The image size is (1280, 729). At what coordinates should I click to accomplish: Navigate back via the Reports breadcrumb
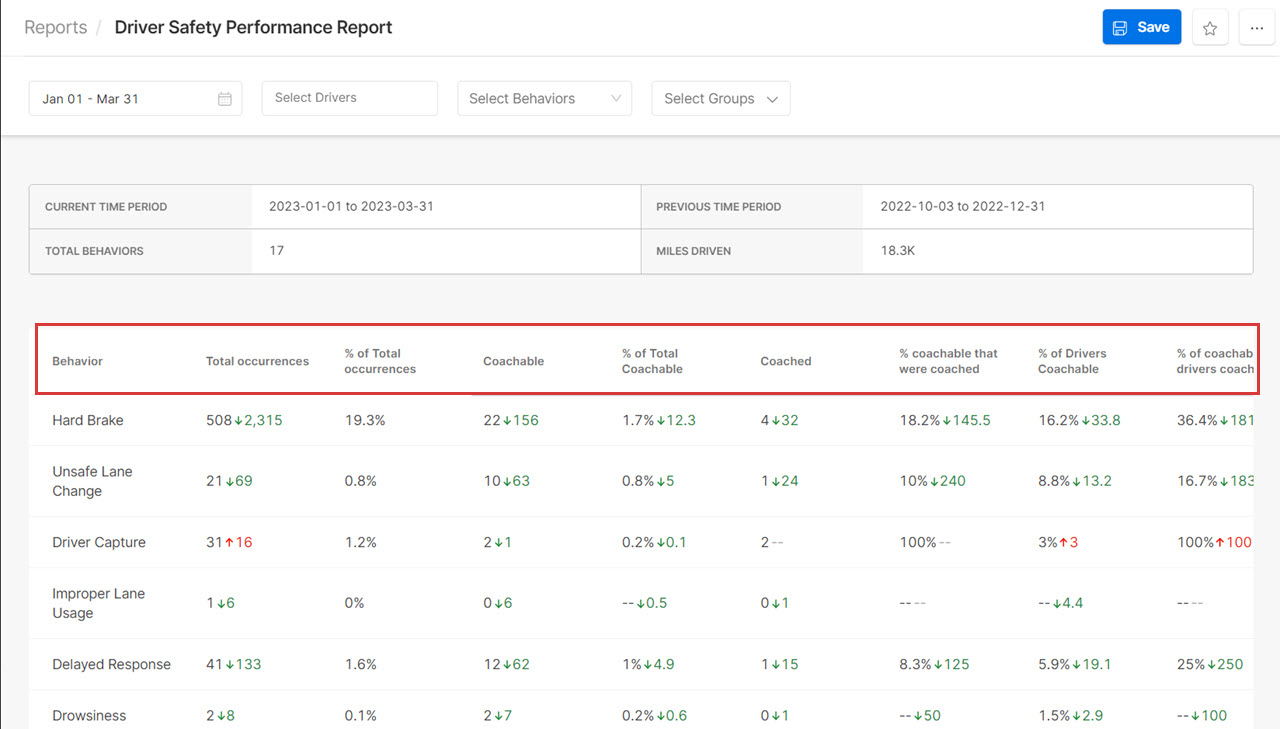point(55,27)
